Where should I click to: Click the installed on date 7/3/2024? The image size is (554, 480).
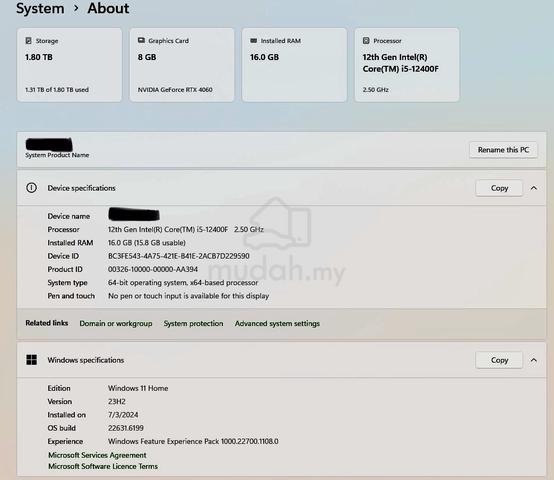tap(123, 415)
